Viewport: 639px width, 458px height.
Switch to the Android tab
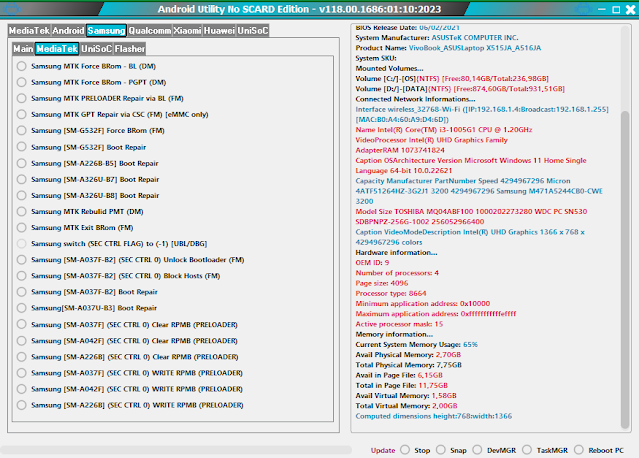point(68,31)
